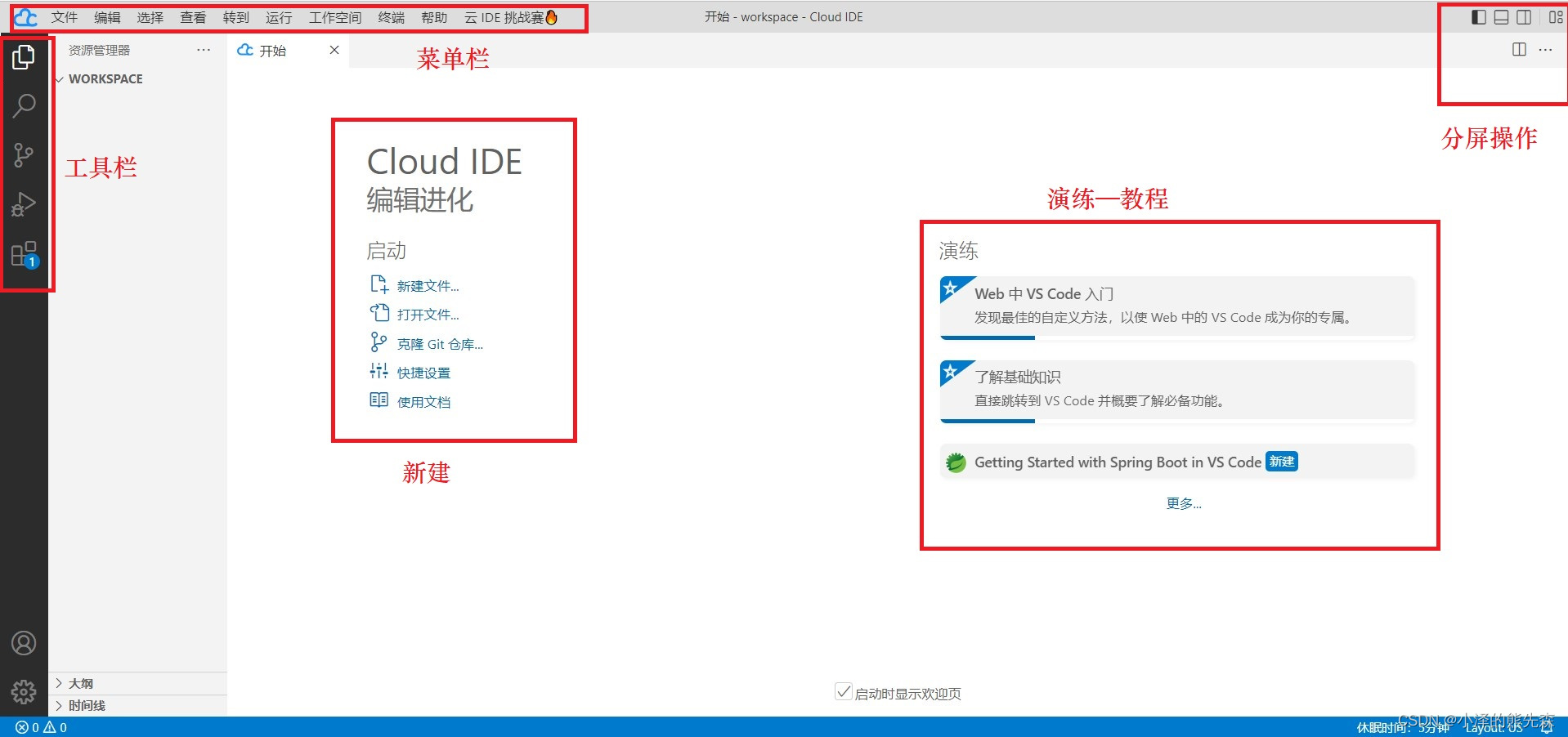This screenshot has height=737, width=1568.
Task: Open the Web 中 VS Code 入门 walkthrough
Action: tap(1177, 307)
